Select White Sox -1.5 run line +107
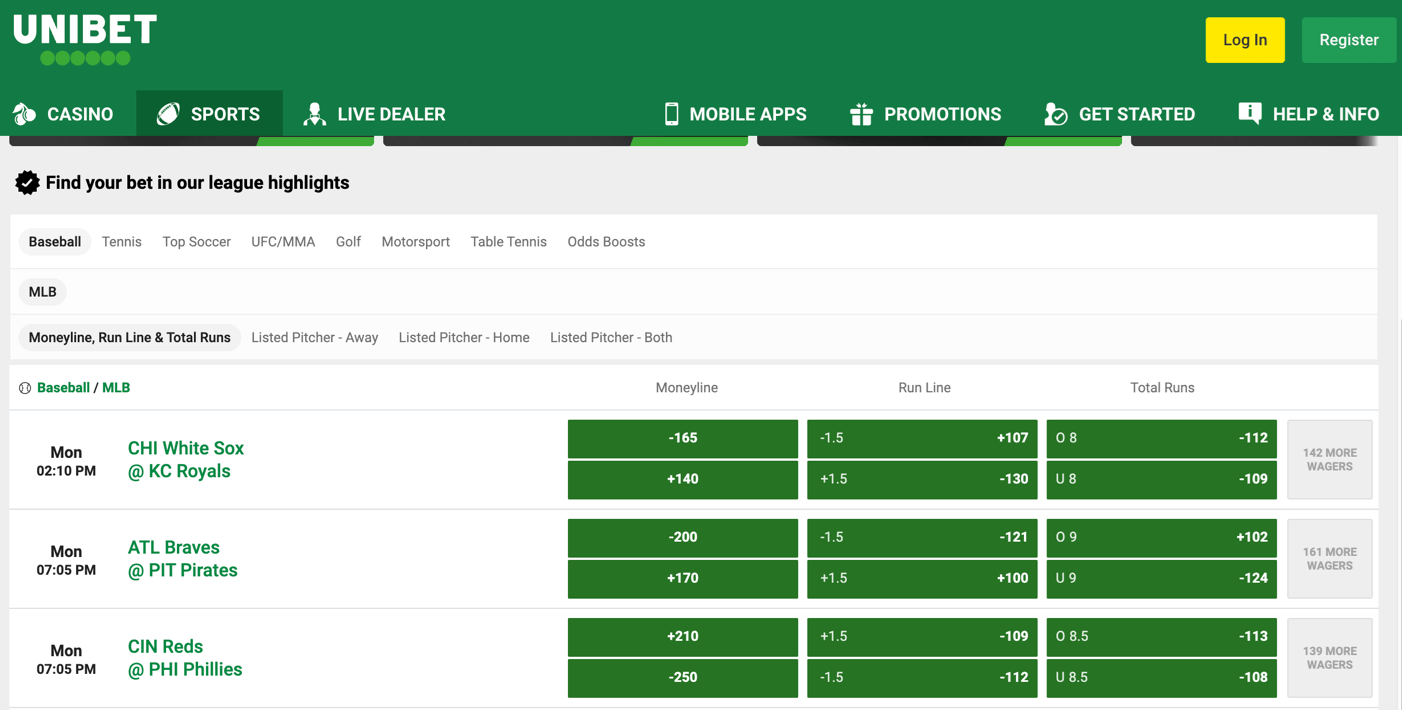Viewport: 1402px width, 710px height. click(922, 439)
